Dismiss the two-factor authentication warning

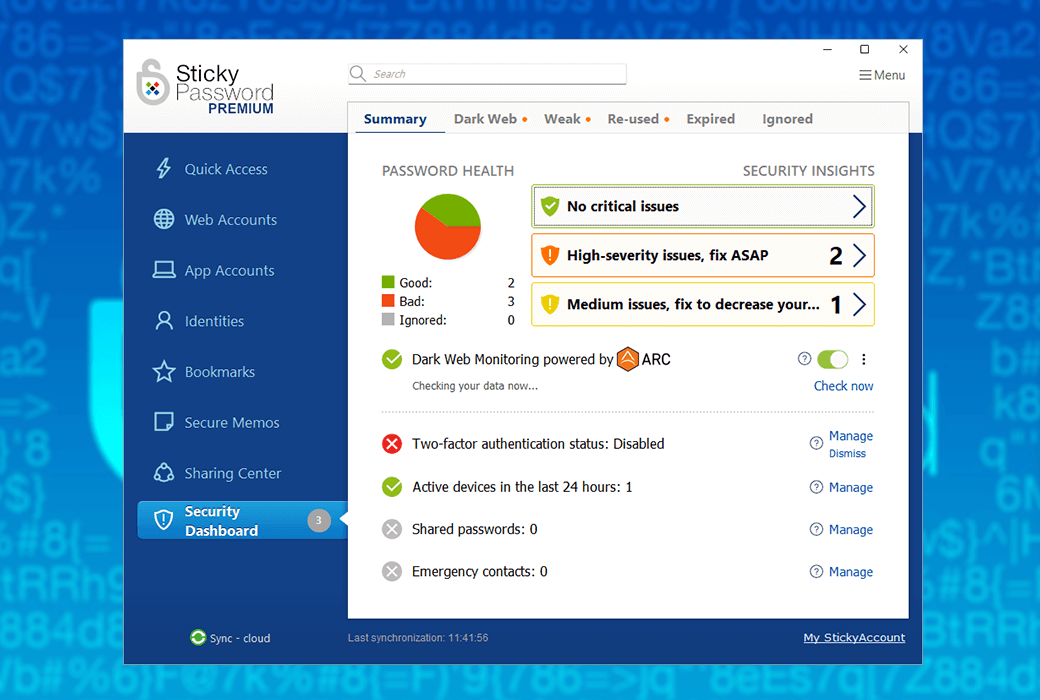click(847, 453)
